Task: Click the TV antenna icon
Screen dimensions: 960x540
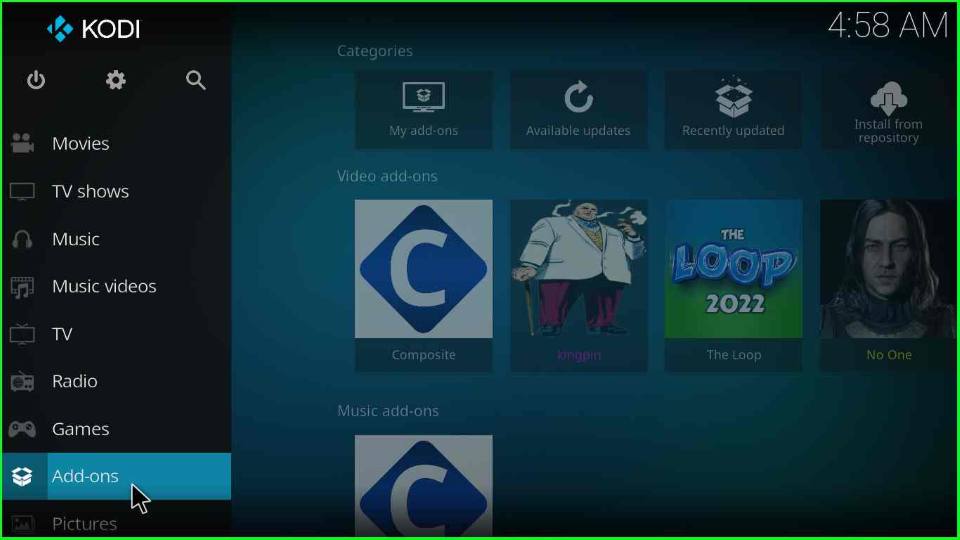Action: click(23, 334)
